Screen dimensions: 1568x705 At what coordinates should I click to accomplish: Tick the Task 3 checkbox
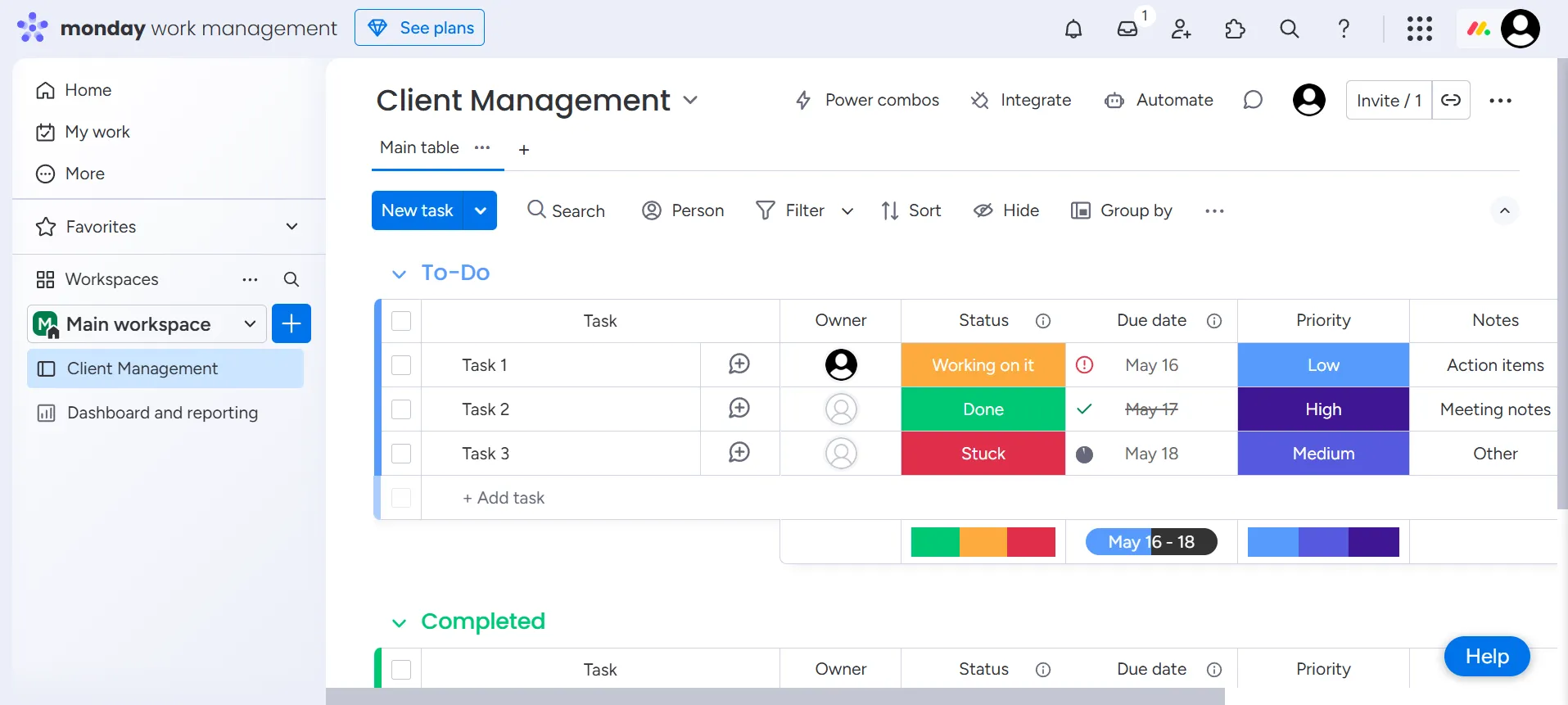(x=401, y=454)
